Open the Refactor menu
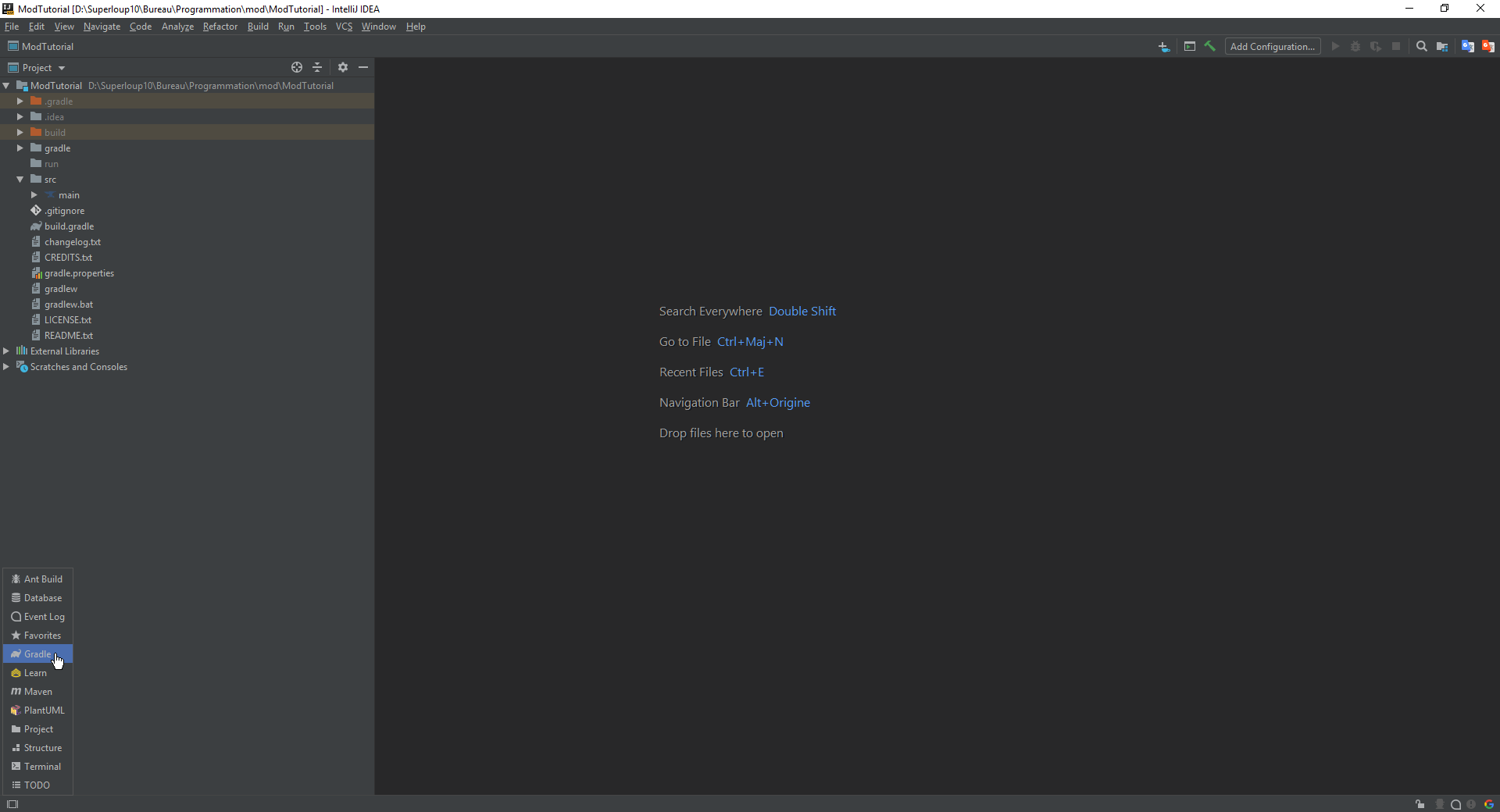This screenshot has width=1500, height=812. (x=220, y=27)
